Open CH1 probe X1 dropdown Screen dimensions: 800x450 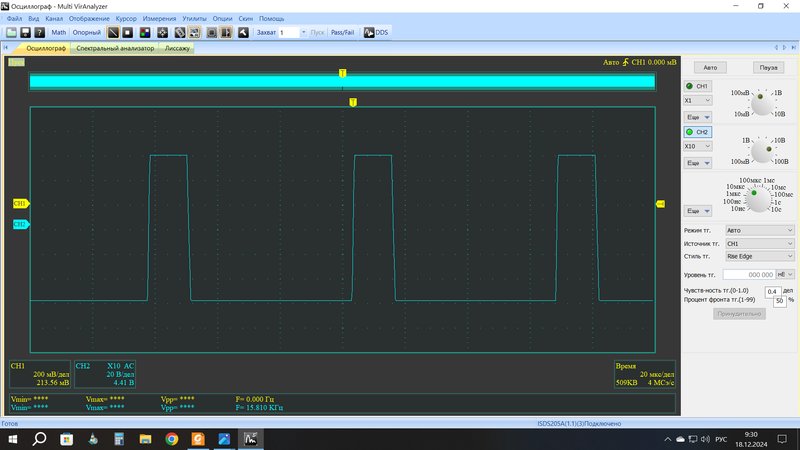[x=697, y=101]
